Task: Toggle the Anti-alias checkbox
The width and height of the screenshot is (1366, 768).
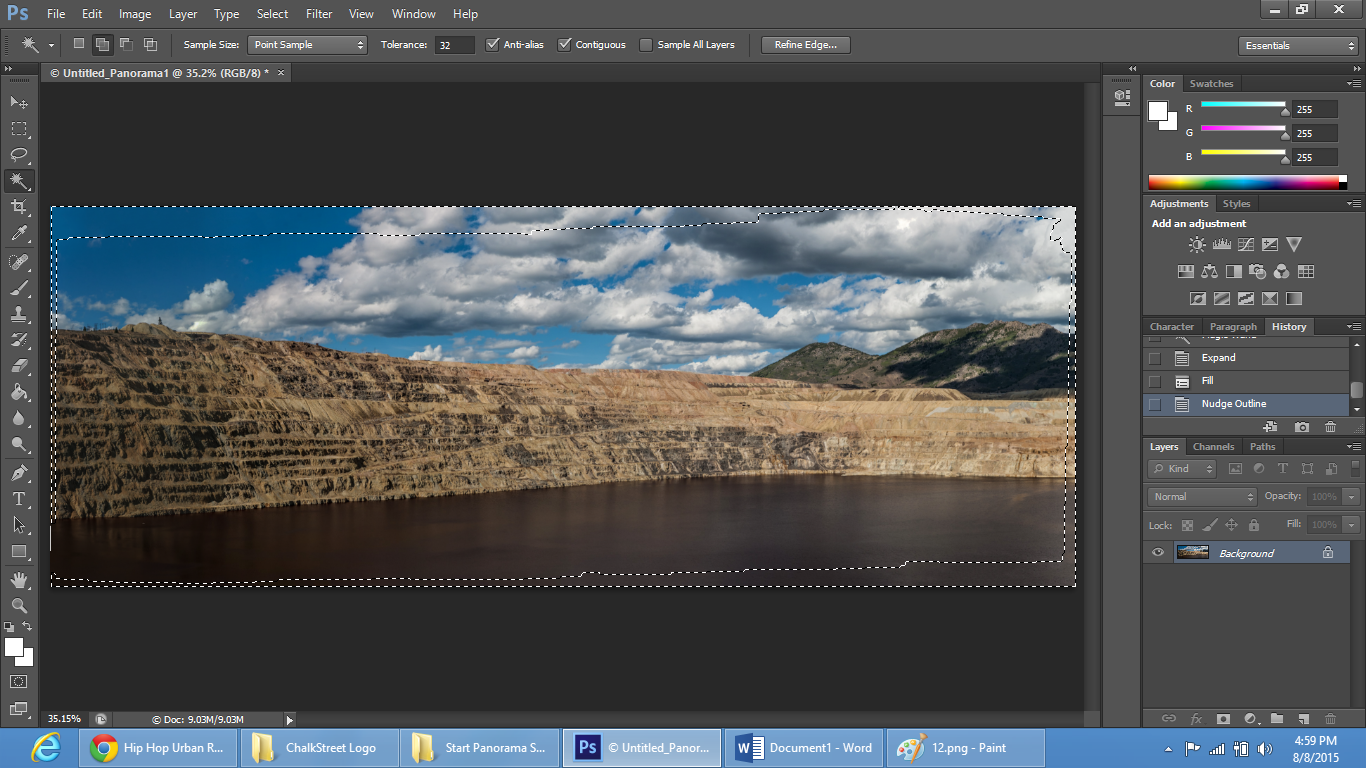Action: click(x=492, y=44)
